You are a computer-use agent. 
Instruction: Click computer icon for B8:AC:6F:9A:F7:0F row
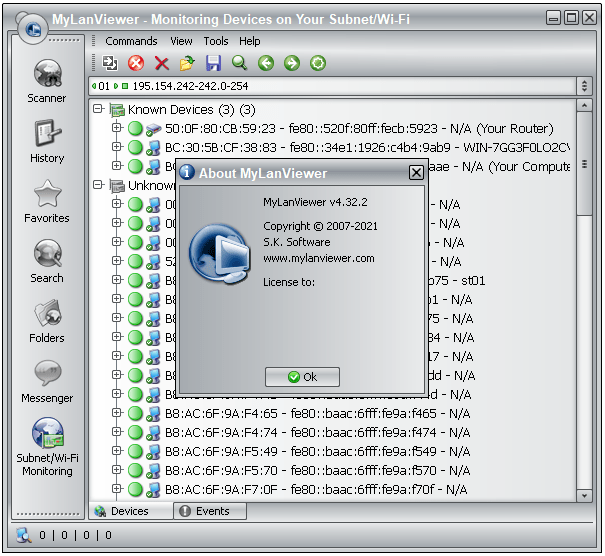(153, 490)
